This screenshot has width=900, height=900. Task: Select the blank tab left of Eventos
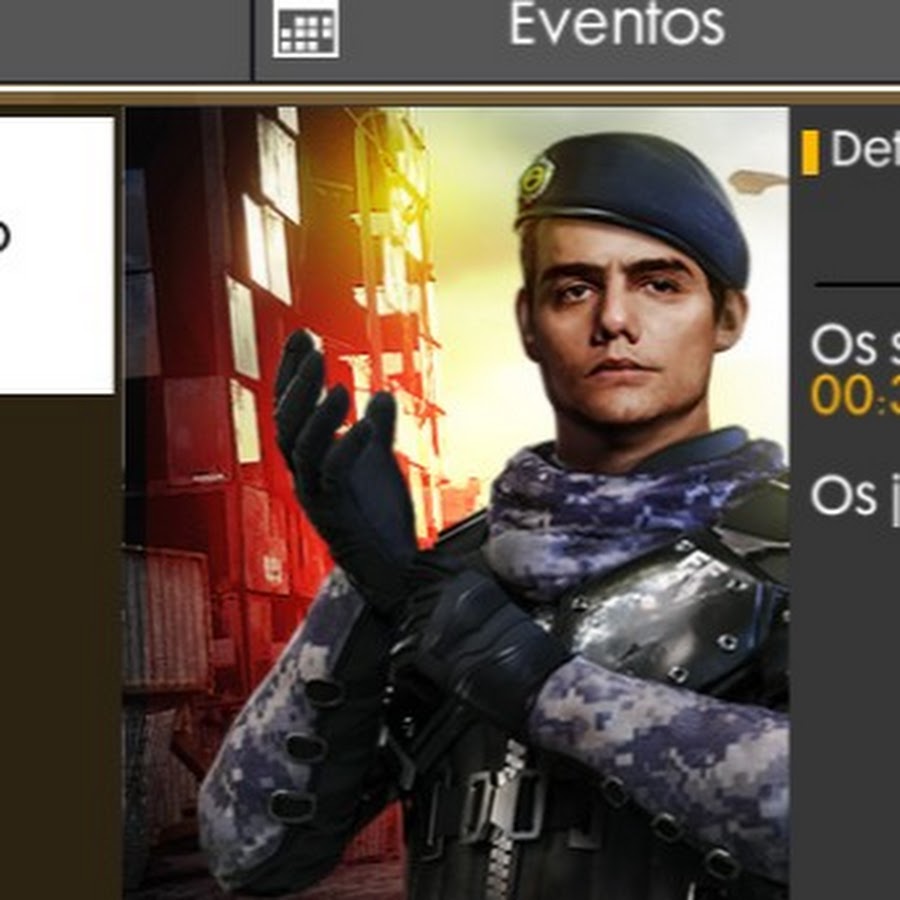pos(125,40)
